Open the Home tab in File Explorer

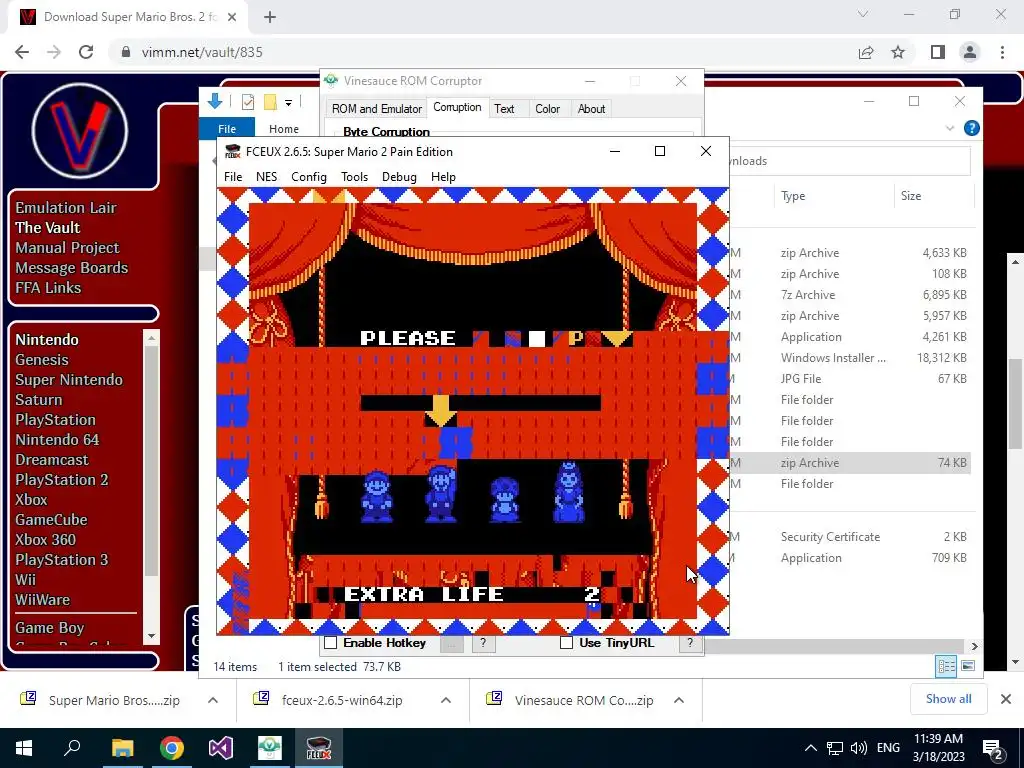283,129
